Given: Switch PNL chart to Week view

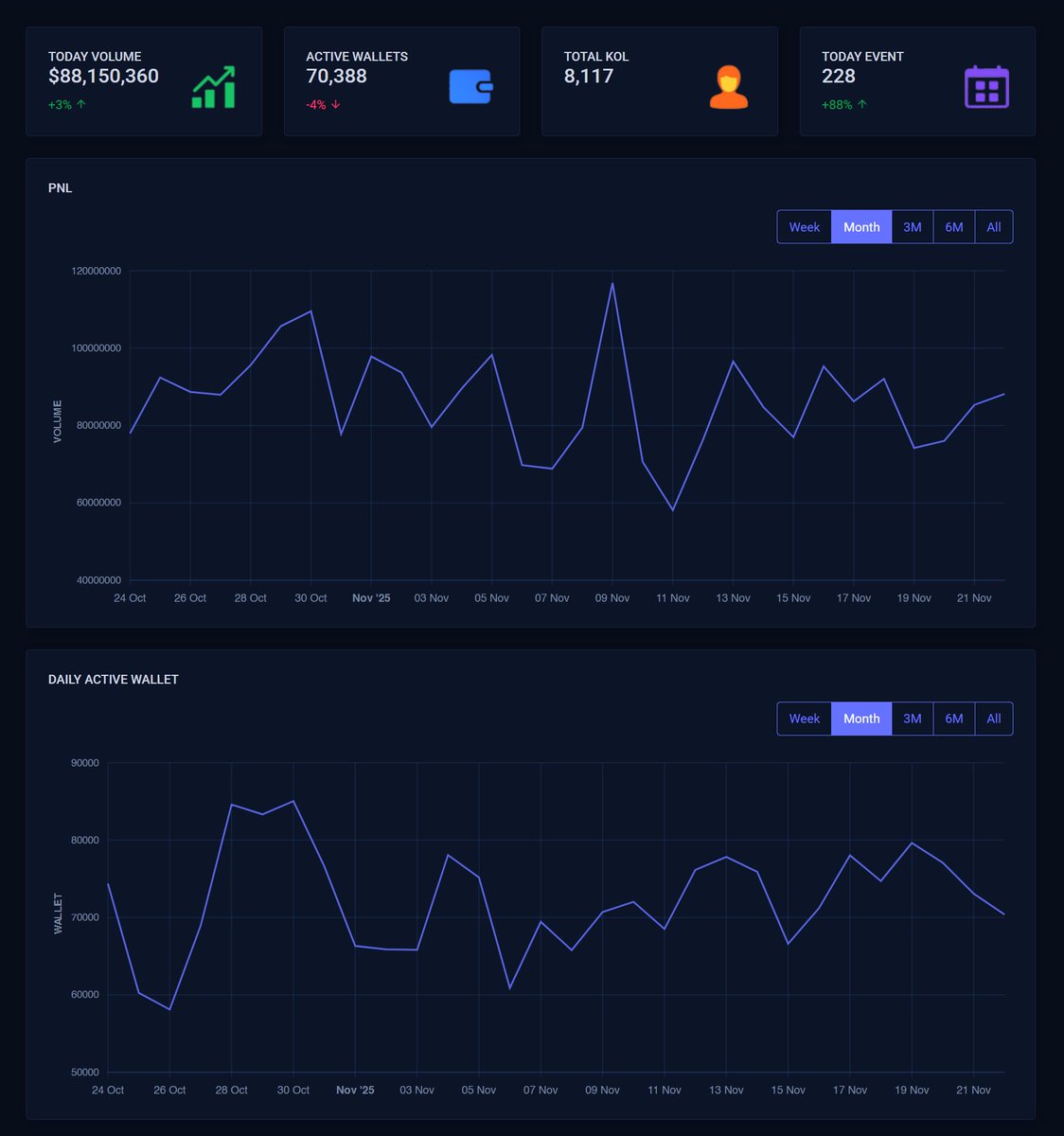Looking at the screenshot, I should (x=804, y=226).
